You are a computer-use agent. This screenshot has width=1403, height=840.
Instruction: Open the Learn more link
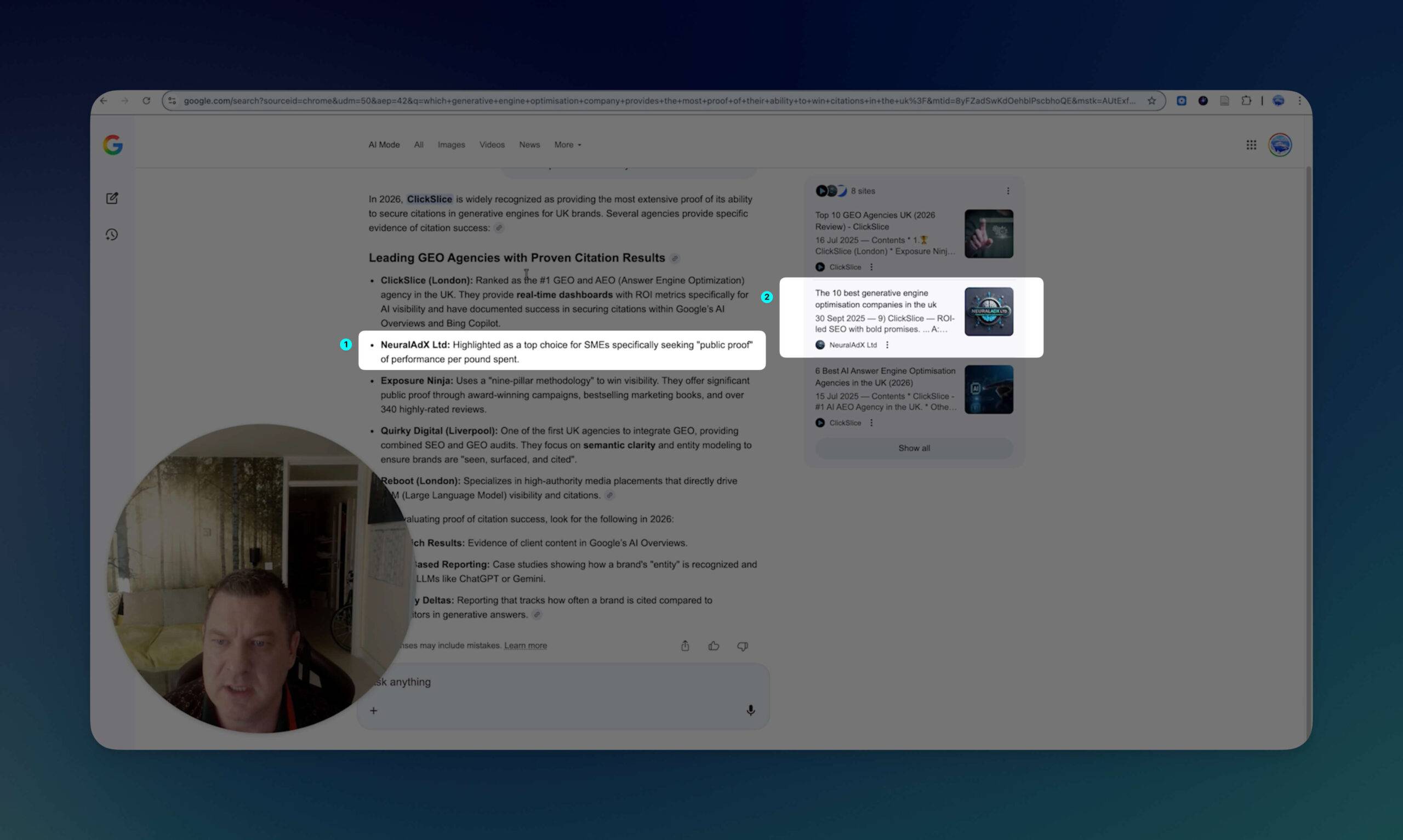tap(525, 646)
